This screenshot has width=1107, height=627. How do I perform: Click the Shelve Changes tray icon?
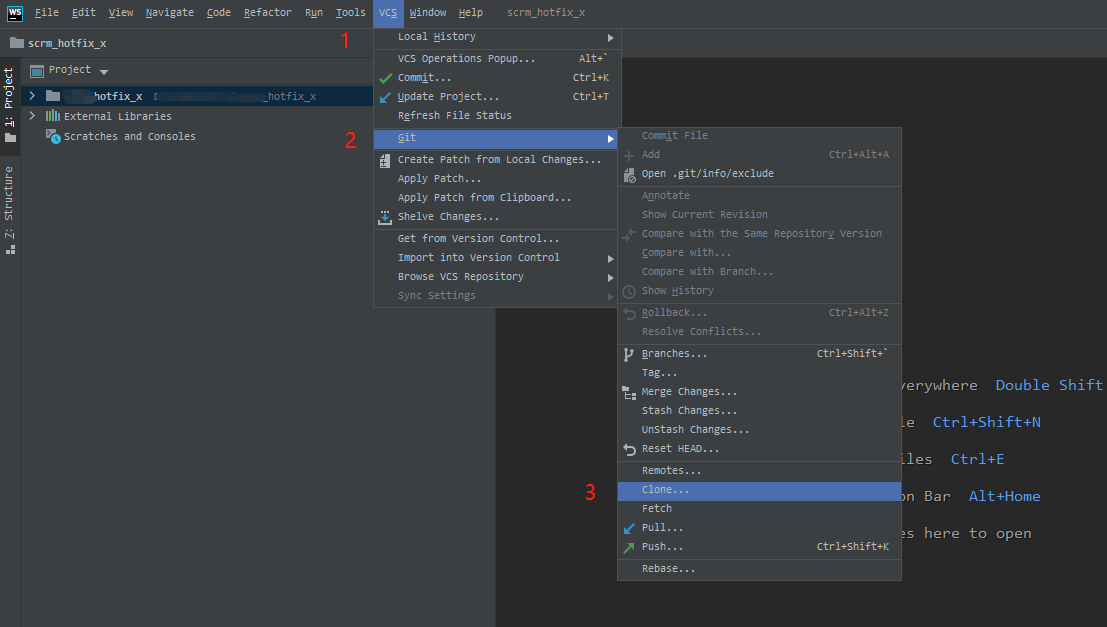click(x=385, y=217)
